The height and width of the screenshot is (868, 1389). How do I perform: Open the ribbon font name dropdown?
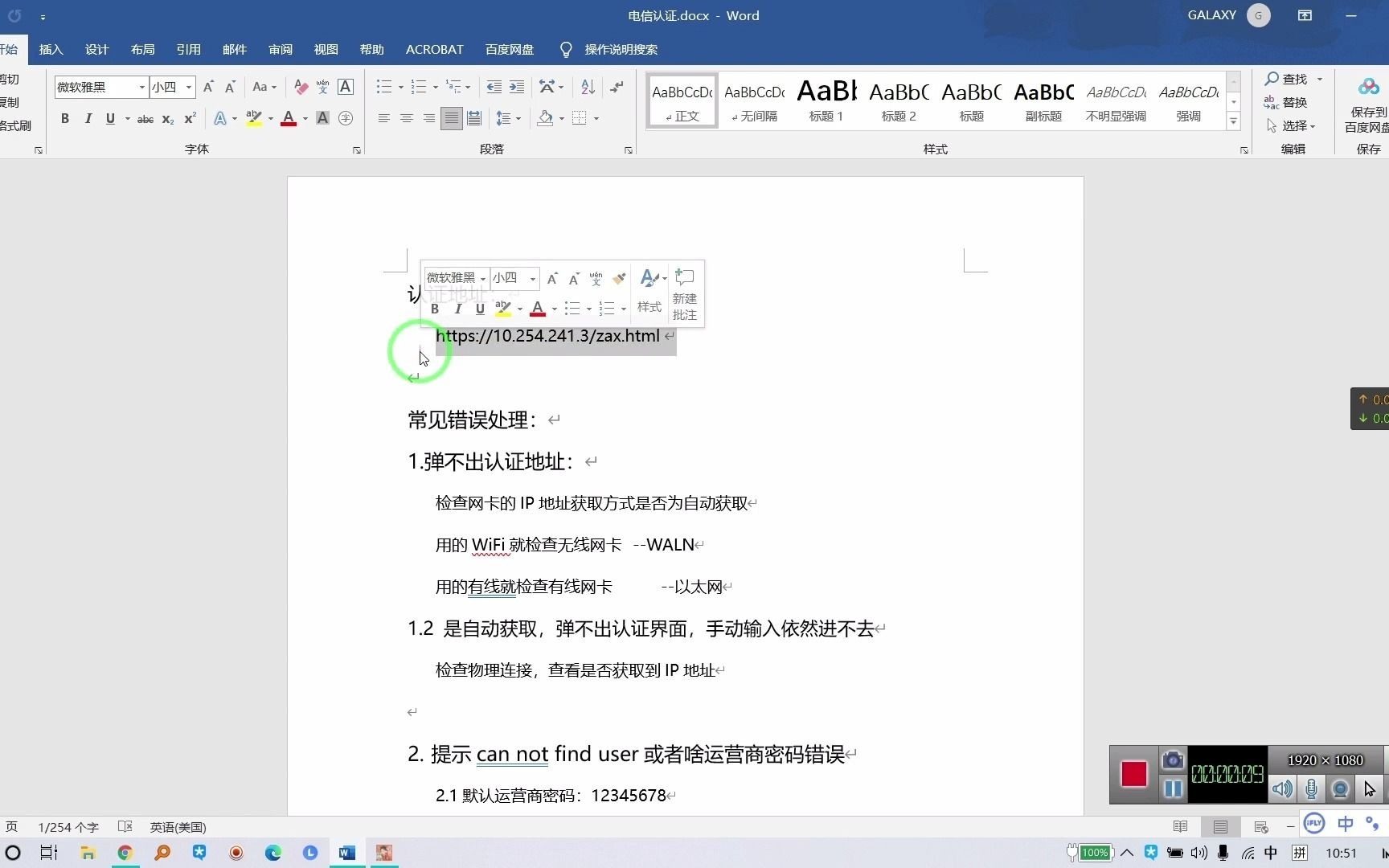click(142, 87)
